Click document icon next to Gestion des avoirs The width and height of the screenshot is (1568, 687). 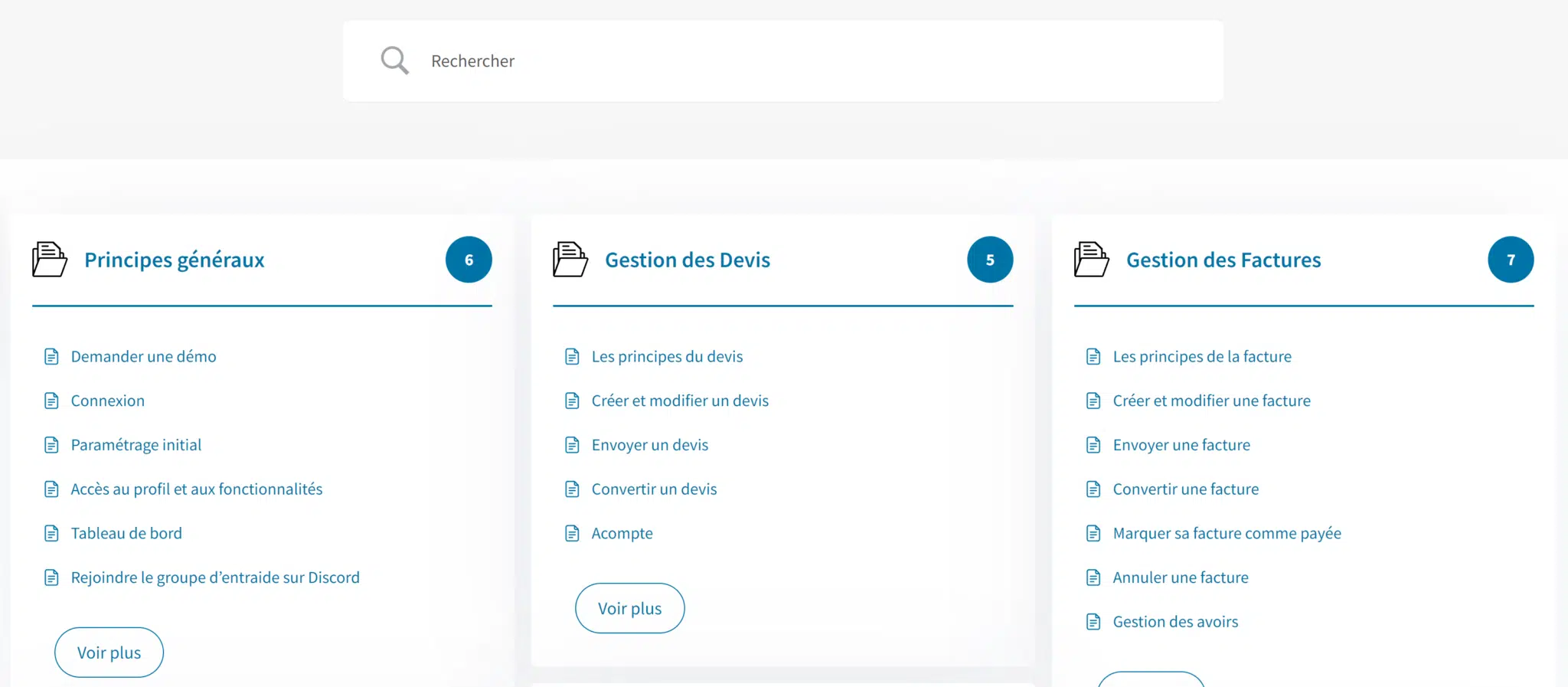coord(1093,622)
